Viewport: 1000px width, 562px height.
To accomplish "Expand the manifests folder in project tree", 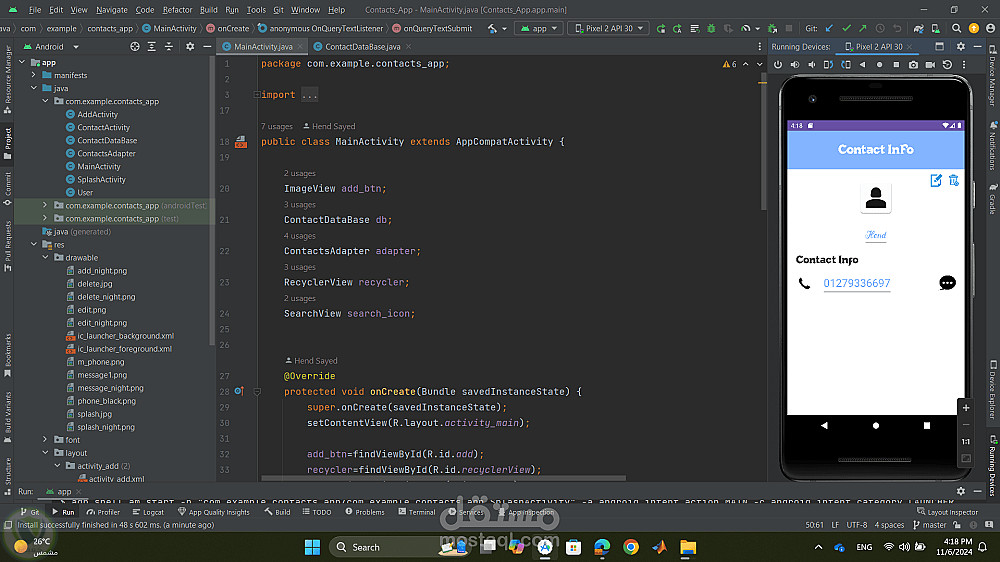I will 33,75.
